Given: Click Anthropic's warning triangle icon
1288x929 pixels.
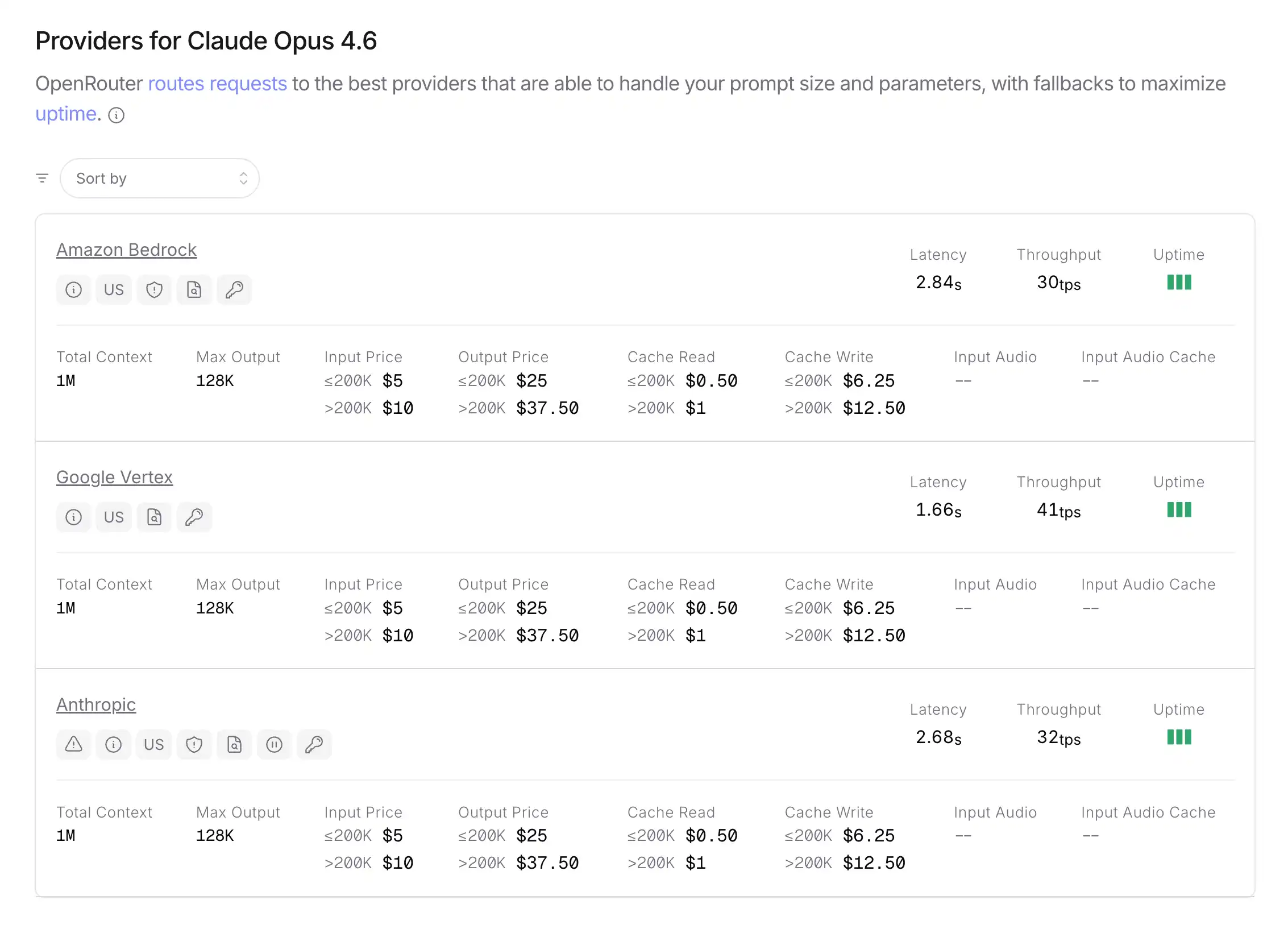Looking at the screenshot, I should click(x=73, y=745).
